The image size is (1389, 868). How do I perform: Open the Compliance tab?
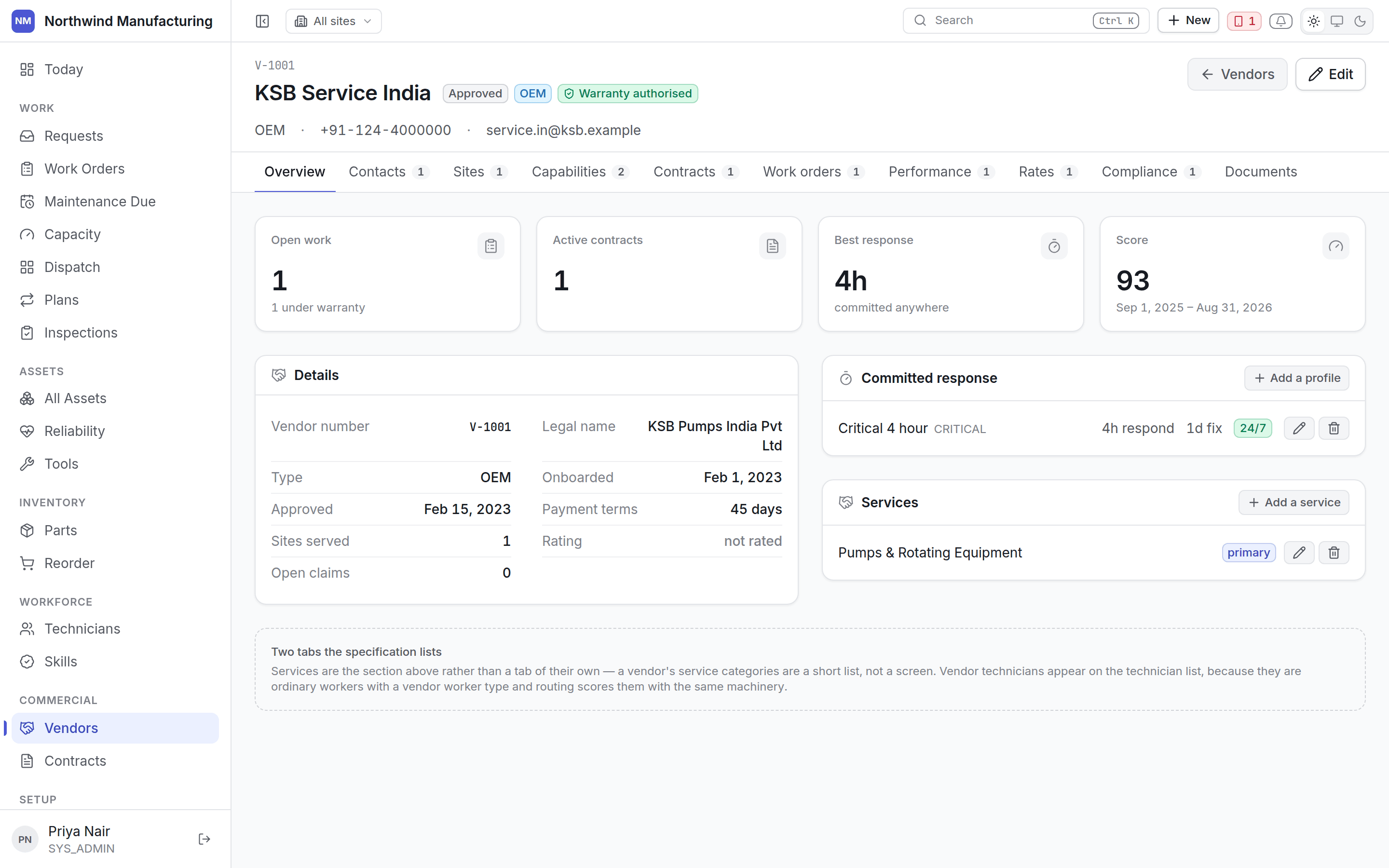(1151, 172)
